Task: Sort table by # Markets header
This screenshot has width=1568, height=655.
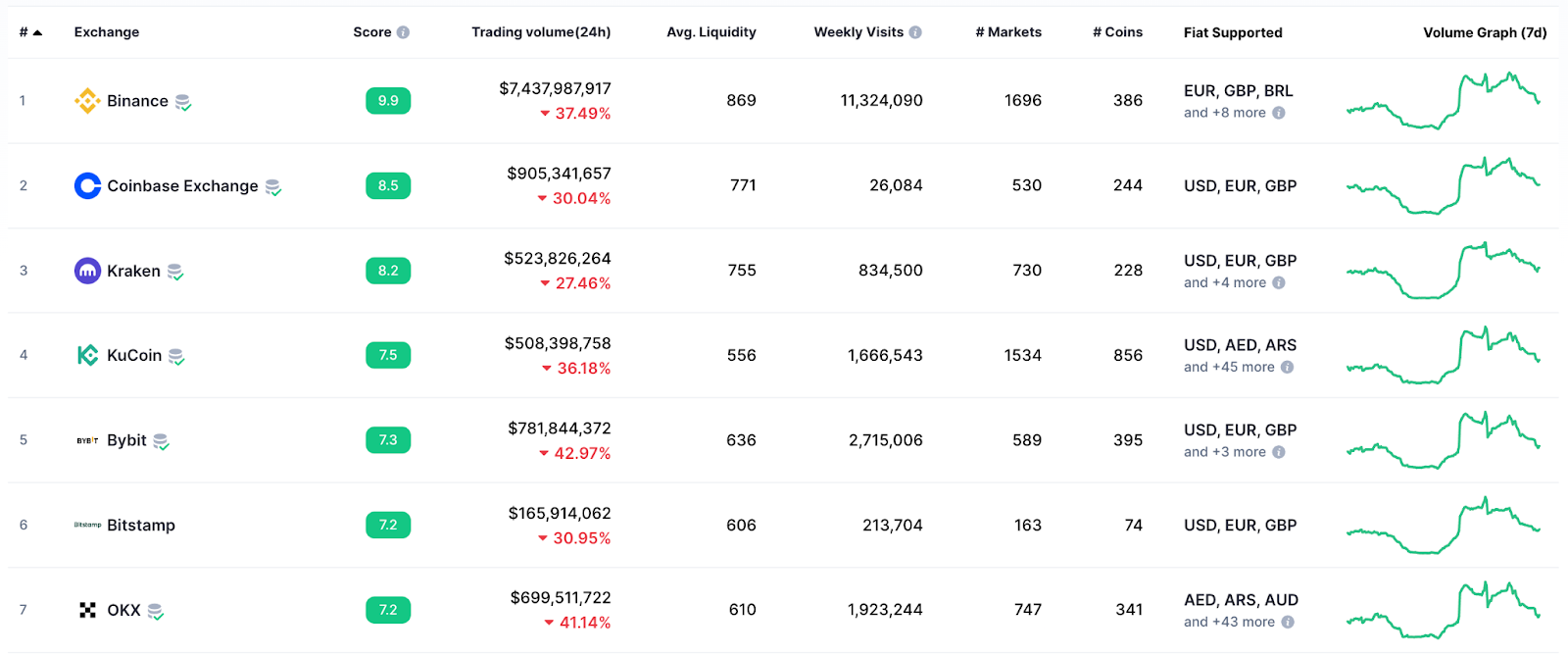Action: [1007, 32]
